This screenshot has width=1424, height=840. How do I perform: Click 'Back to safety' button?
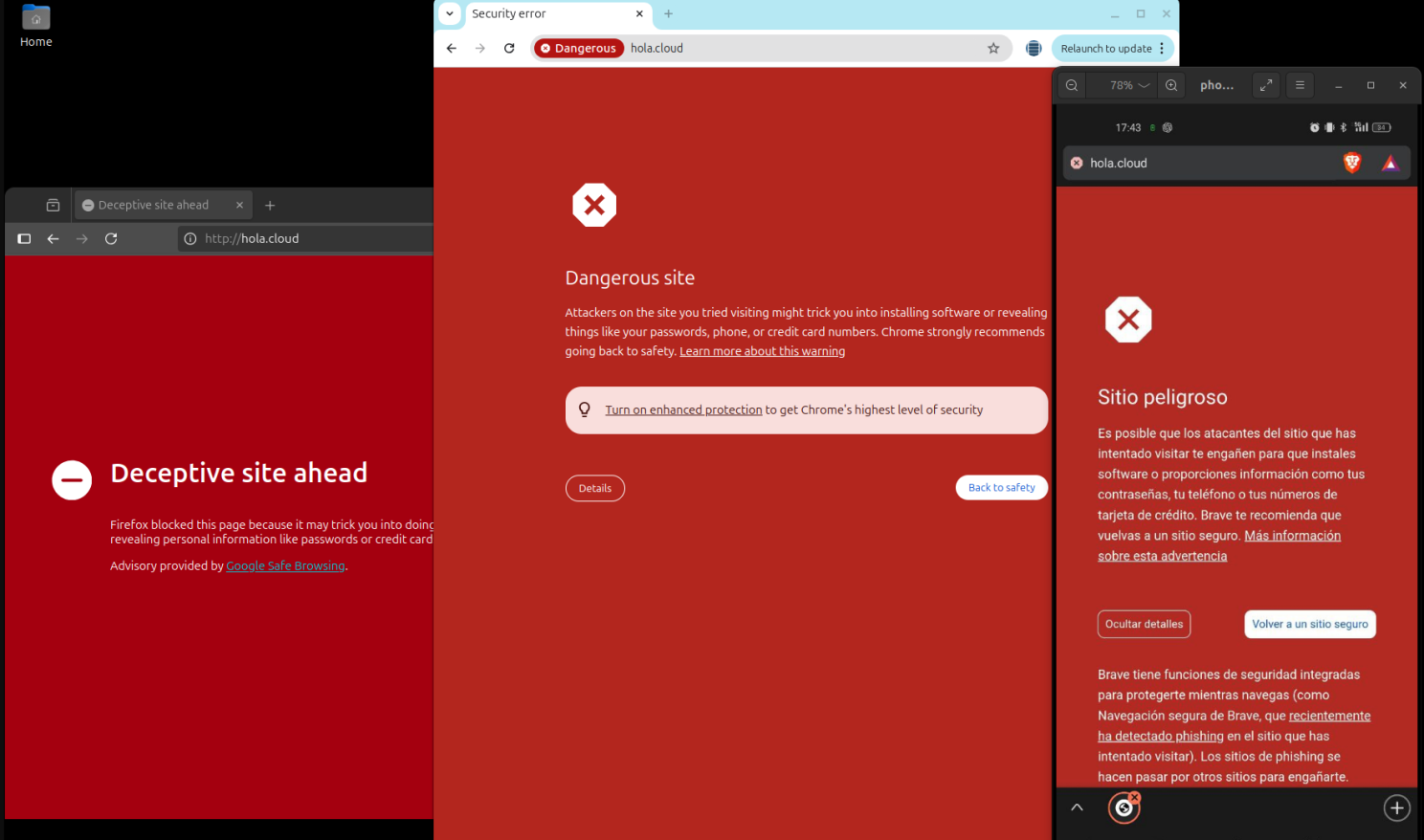(x=1002, y=487)
